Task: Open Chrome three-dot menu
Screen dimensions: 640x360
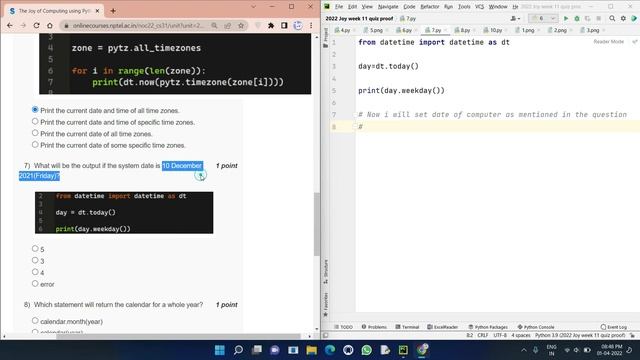Action: 311,25
